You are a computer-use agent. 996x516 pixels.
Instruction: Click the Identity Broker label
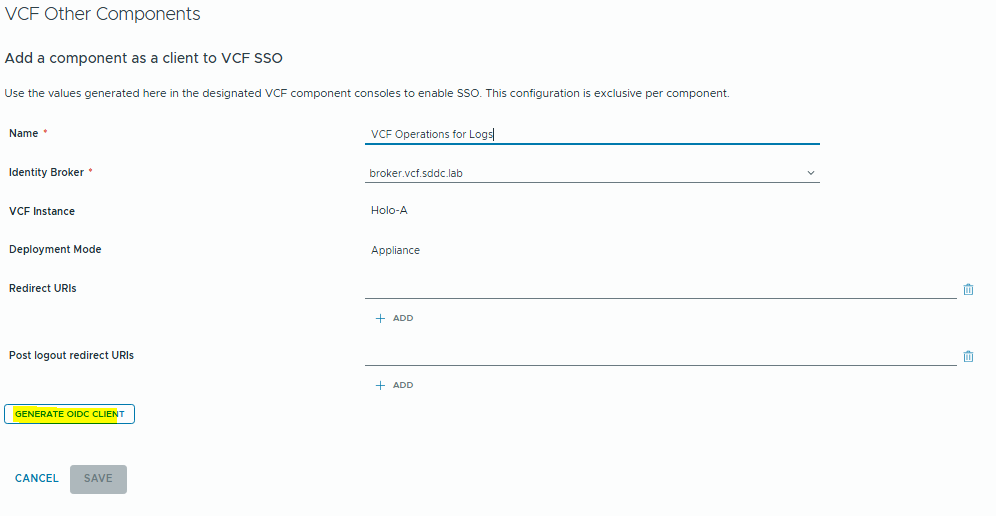[46, 172]
